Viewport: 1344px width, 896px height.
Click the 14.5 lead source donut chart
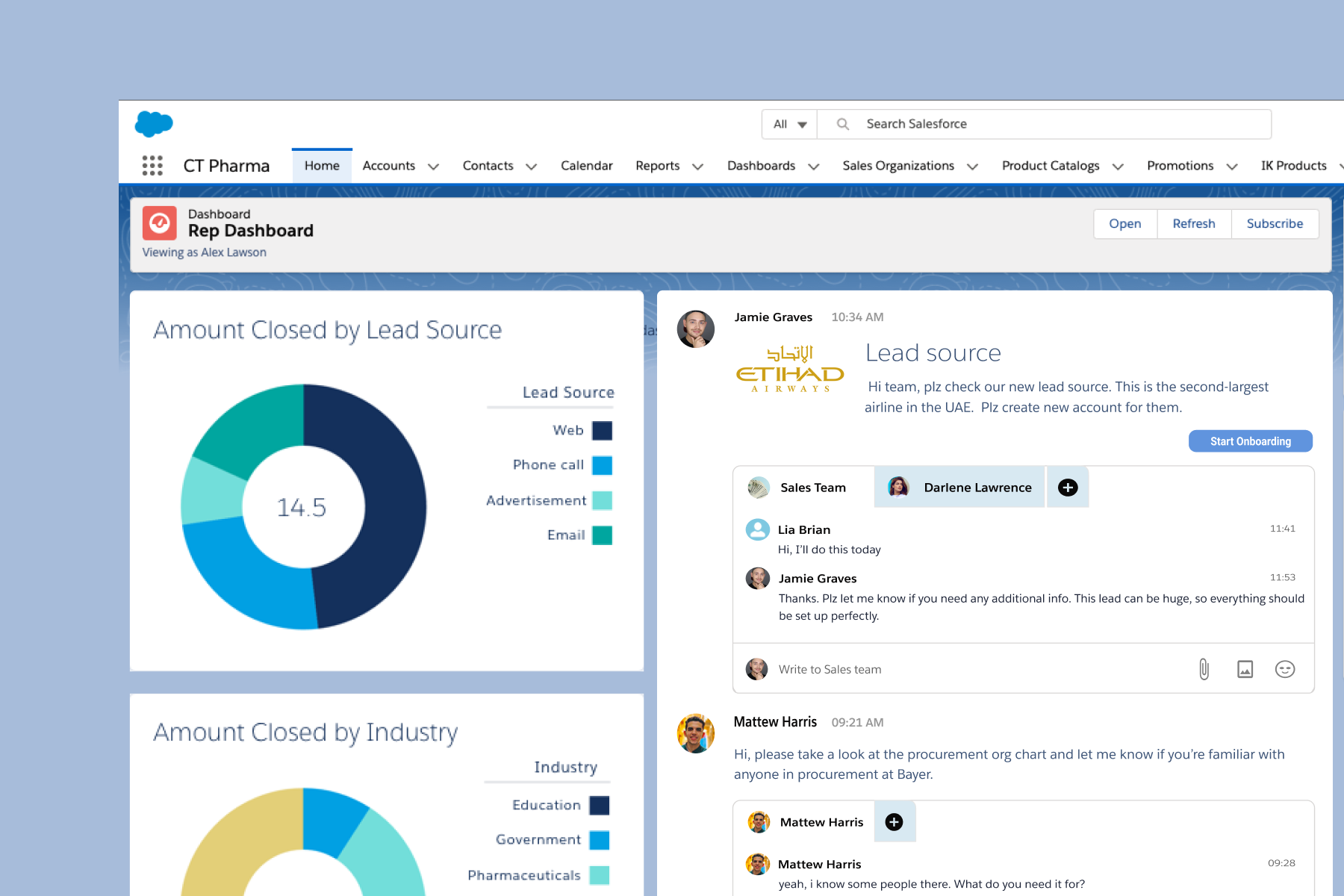[x=304, y=507]
